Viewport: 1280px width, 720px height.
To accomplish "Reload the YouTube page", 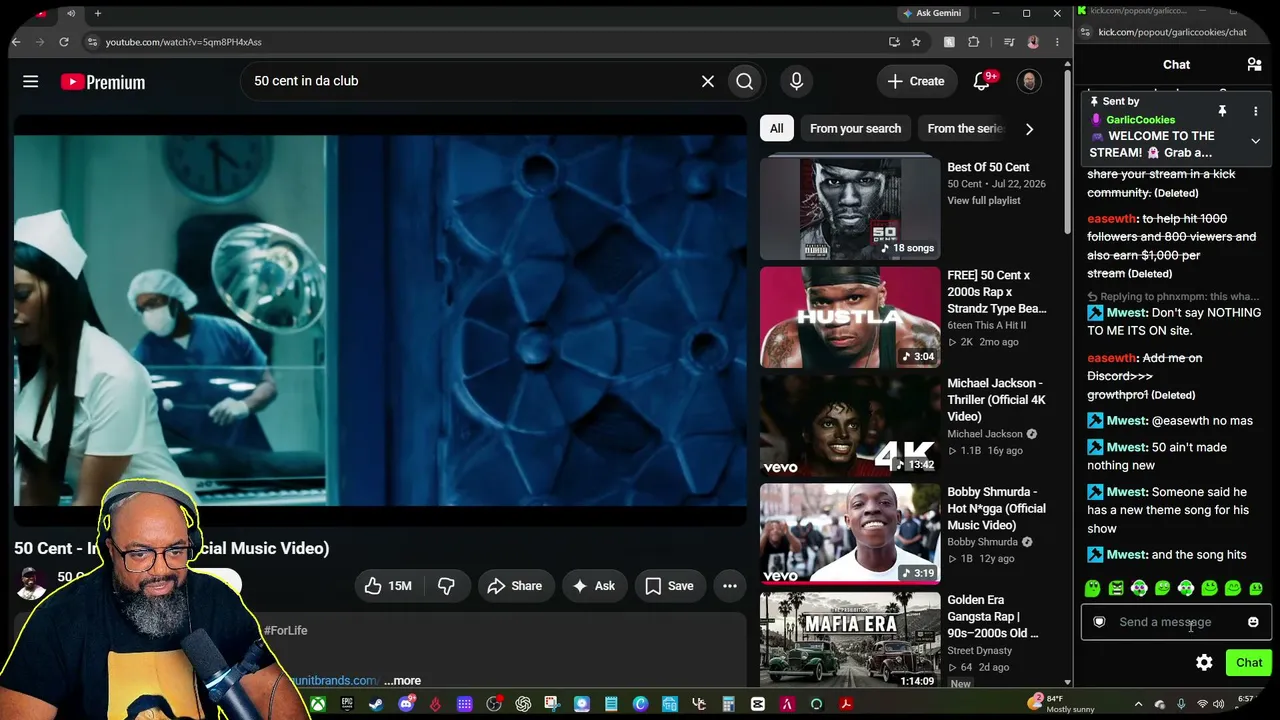I will pyautogui.click(x=64, y=42).
